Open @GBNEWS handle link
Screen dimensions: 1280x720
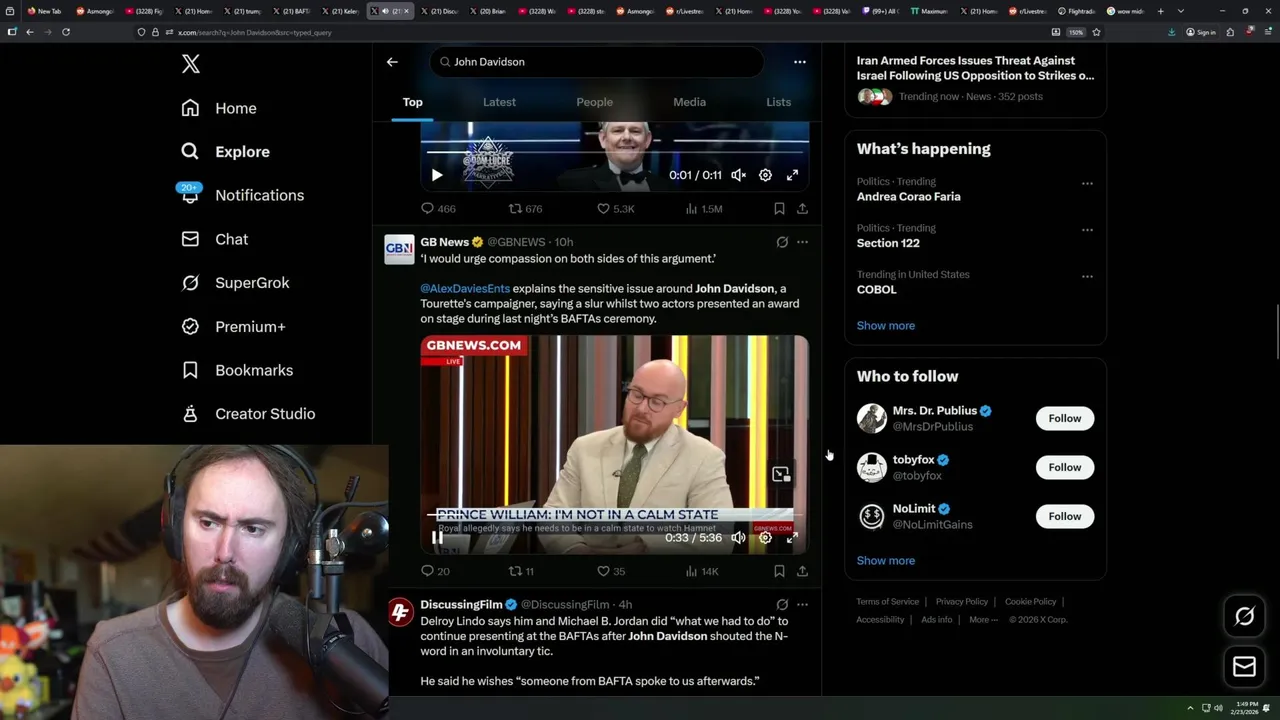(516, 242)
